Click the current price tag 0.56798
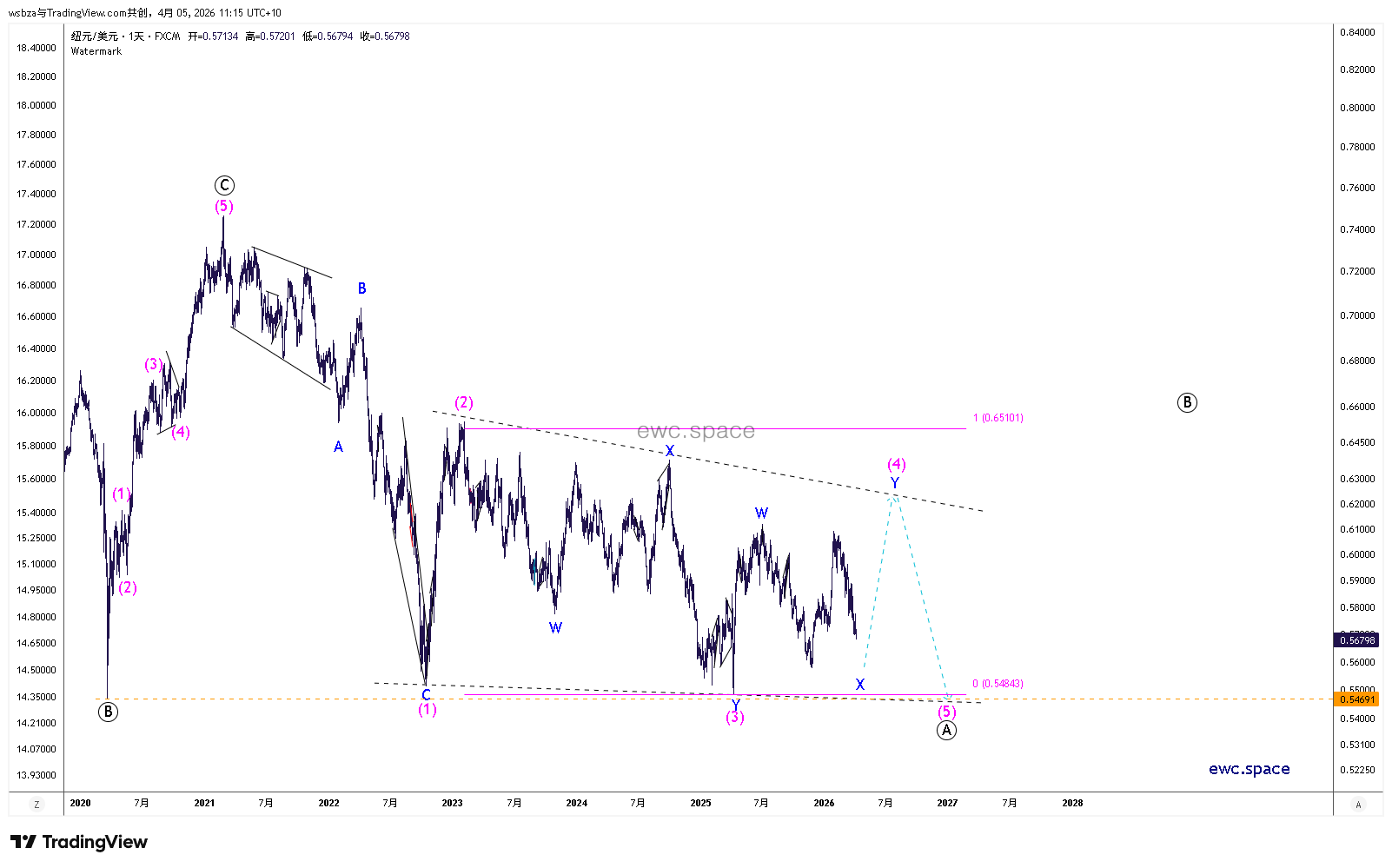Viewport: 1392px width, 868px height. pyautogui.click(x=1356, y=640)
